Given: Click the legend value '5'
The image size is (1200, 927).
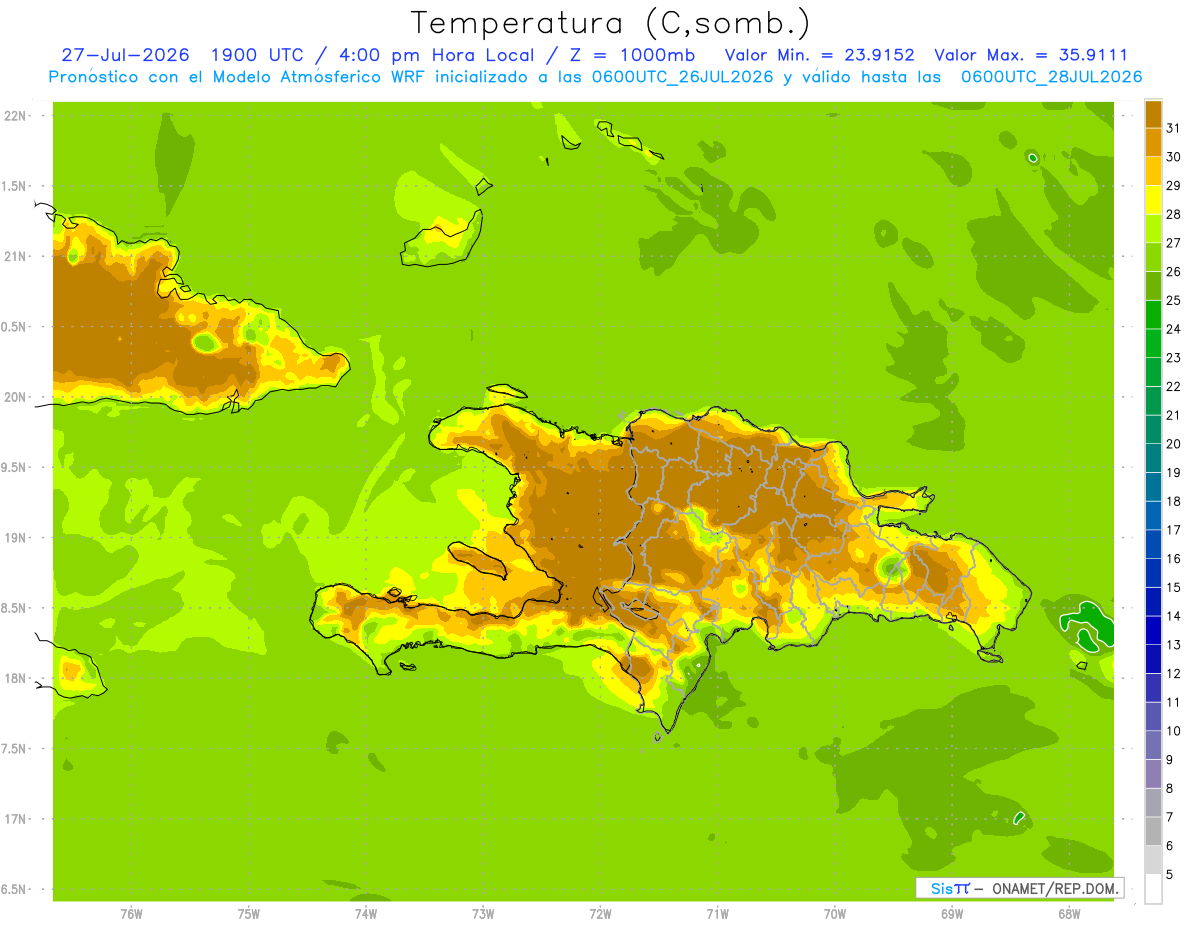Looking at the screenshot, I should pos(1170,874).
